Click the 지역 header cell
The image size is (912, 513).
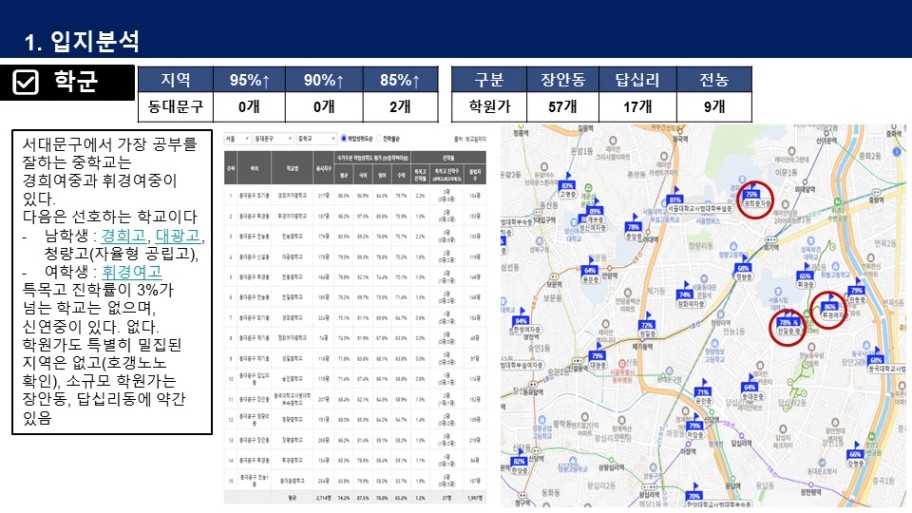tap(176, 80)
